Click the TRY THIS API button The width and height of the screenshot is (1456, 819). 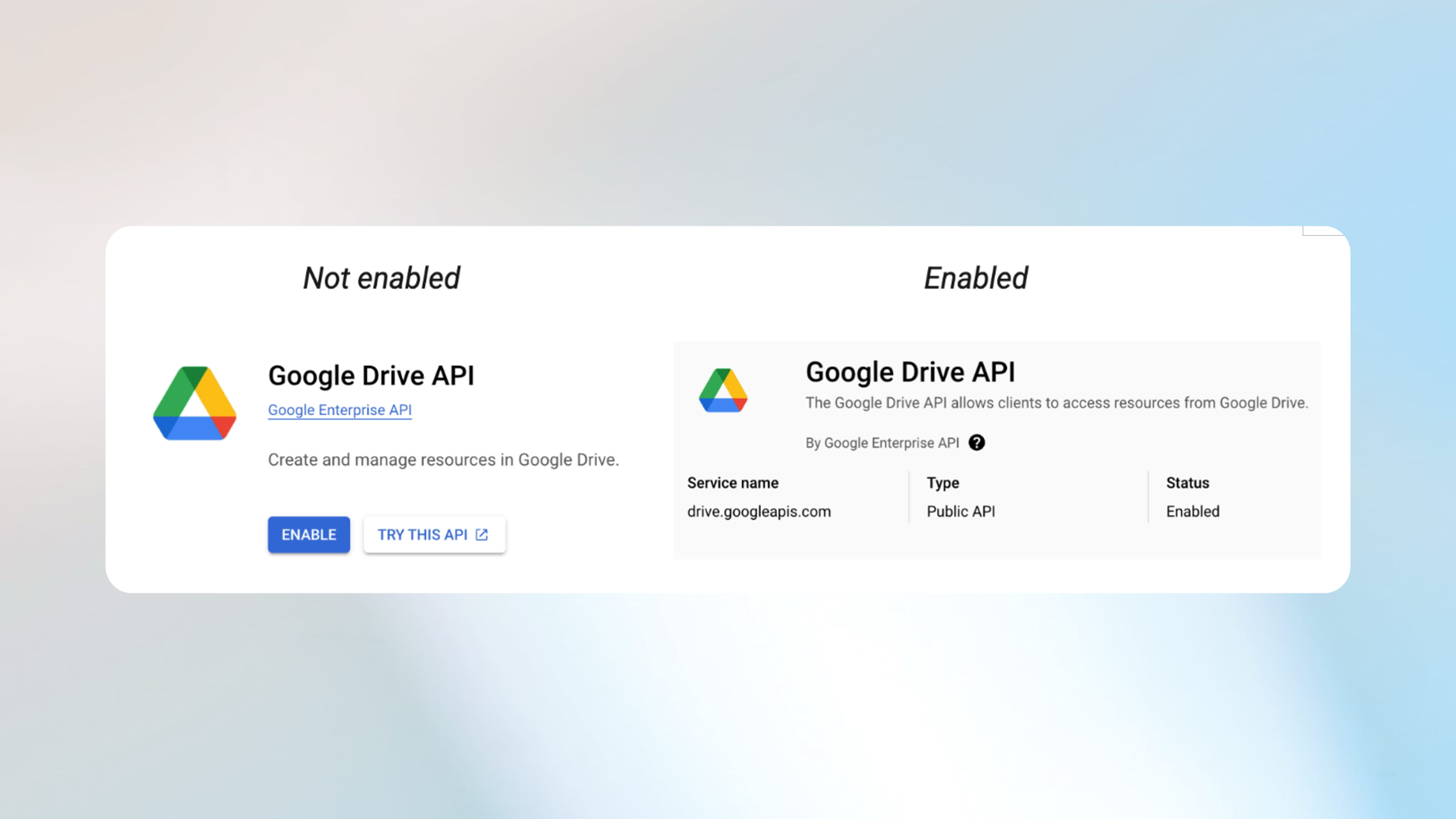[434, 534]
